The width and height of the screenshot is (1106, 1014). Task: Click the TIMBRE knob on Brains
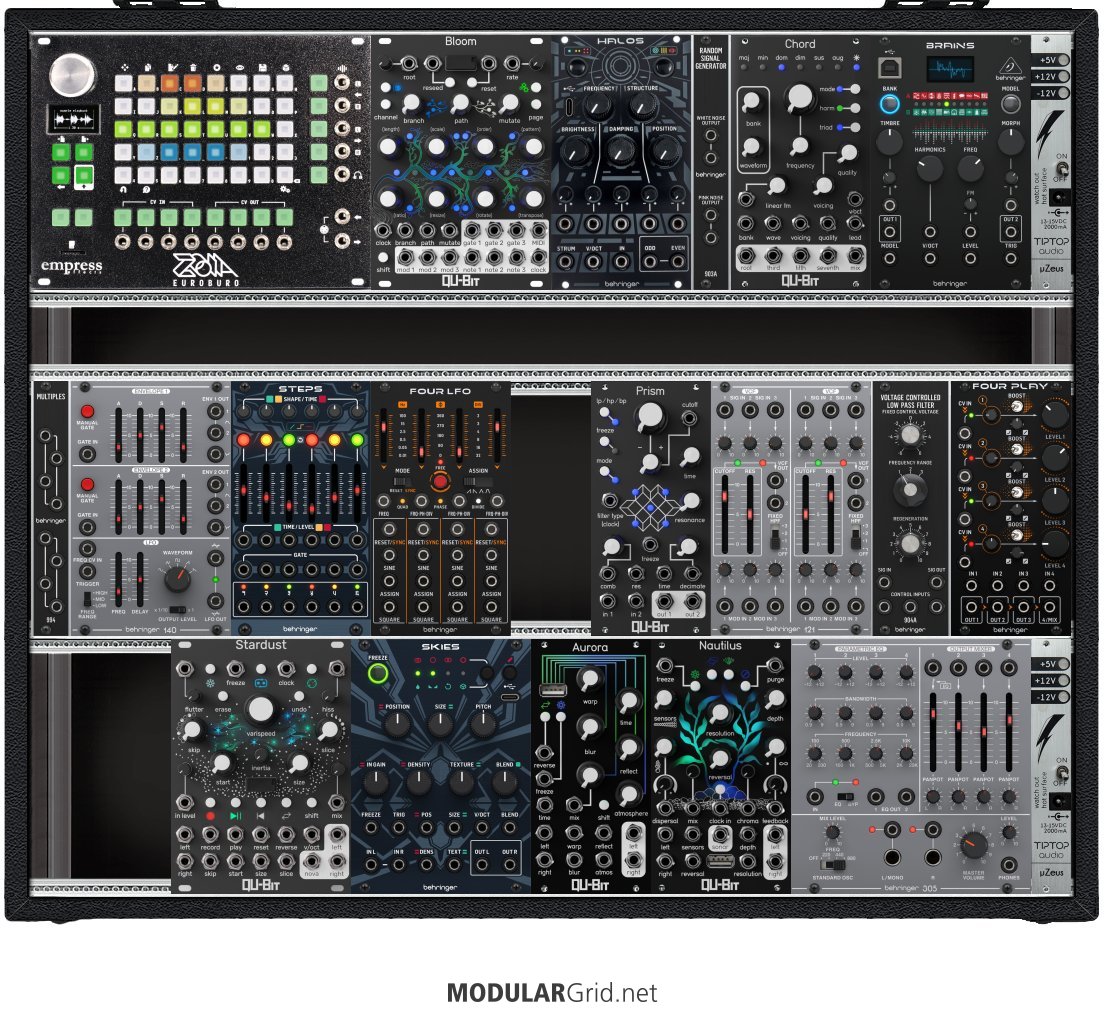(889, 142)
